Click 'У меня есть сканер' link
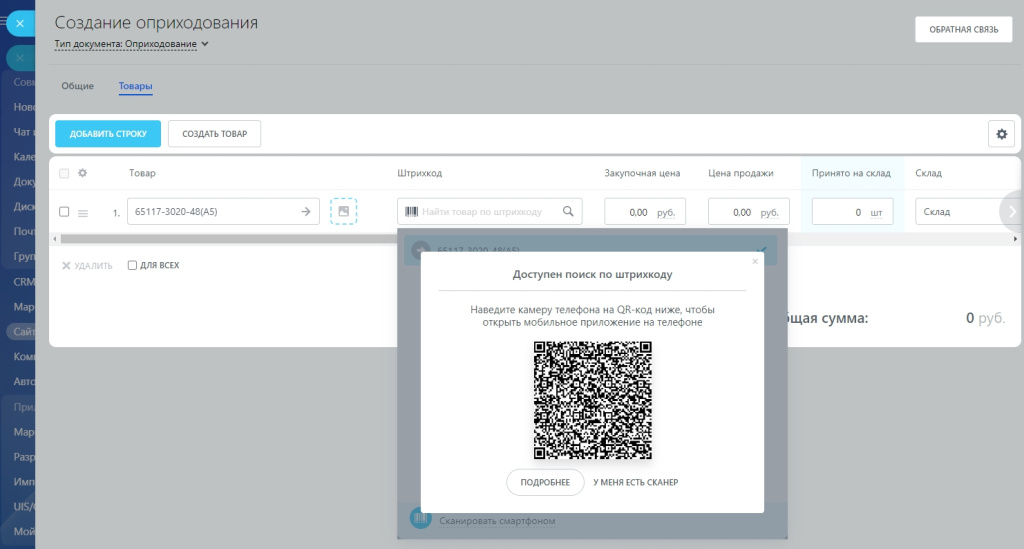The image size is (1024, 549). click(635, 482)
